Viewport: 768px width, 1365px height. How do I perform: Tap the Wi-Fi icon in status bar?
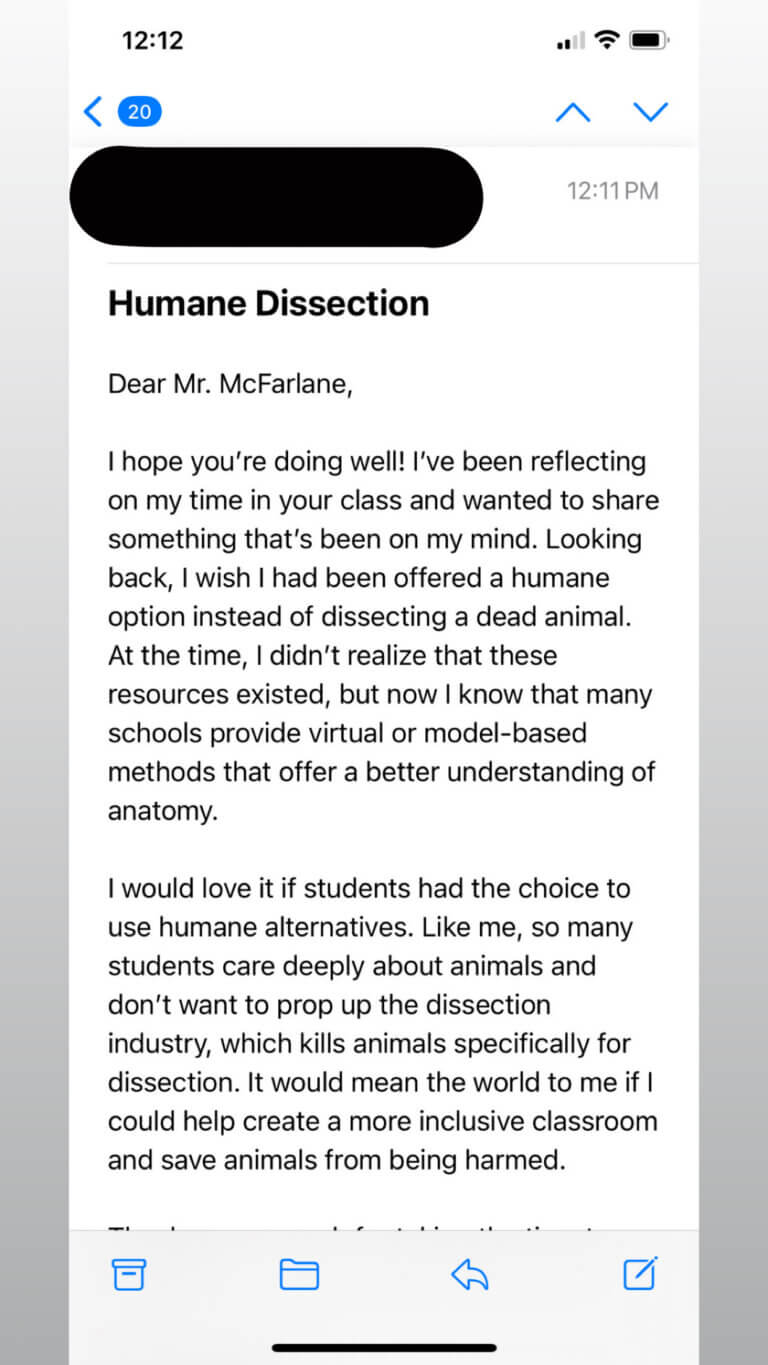click(x=606, y=40)
